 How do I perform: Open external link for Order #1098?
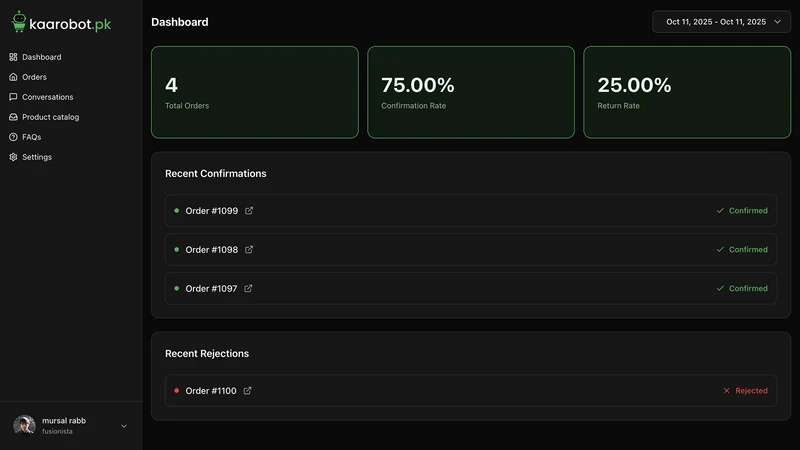click(x=249, y=249)
